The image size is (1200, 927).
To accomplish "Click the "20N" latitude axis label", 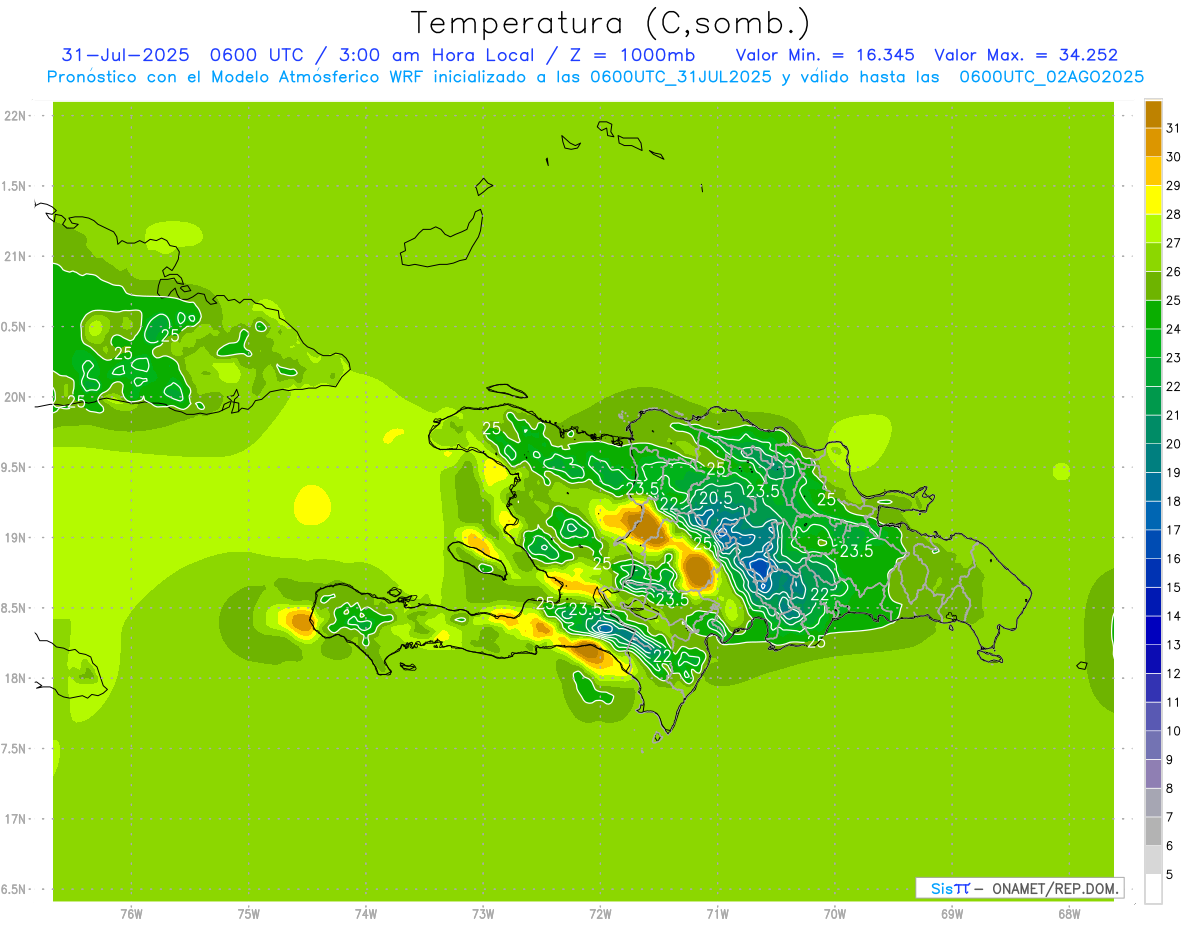I will 15,397.
